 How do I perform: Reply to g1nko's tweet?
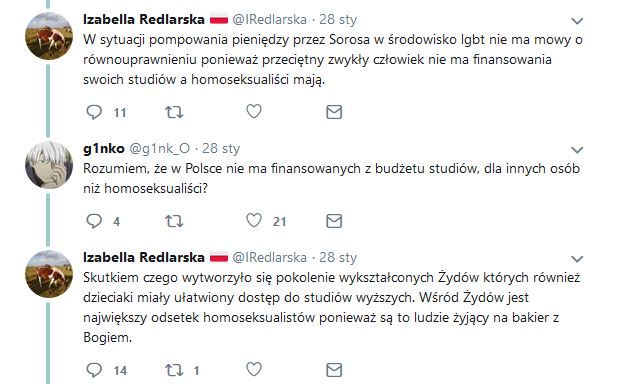94,221
